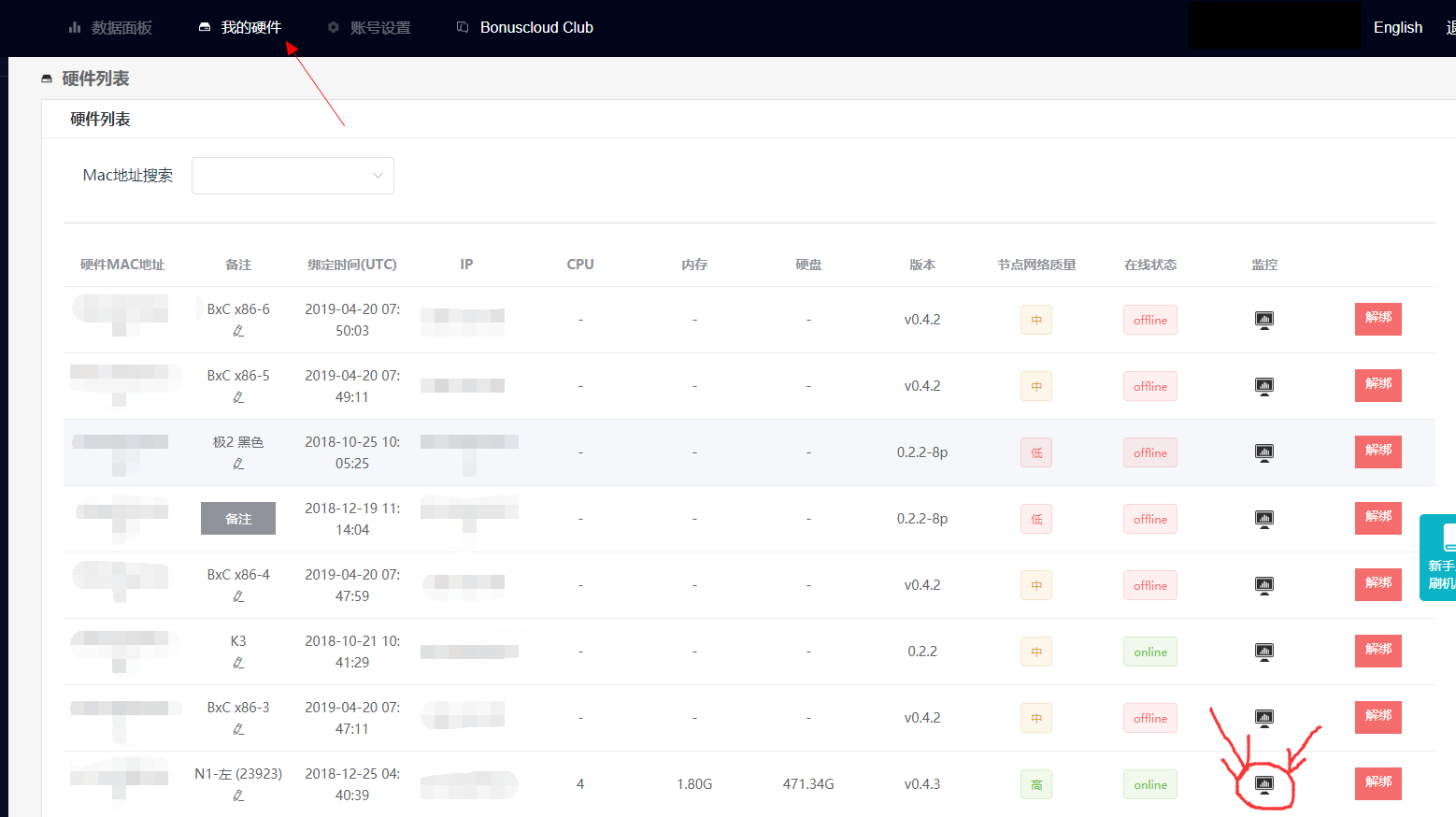Go to 数据面板 dashboard
The image size is (1456, 817).
(110, 28)
